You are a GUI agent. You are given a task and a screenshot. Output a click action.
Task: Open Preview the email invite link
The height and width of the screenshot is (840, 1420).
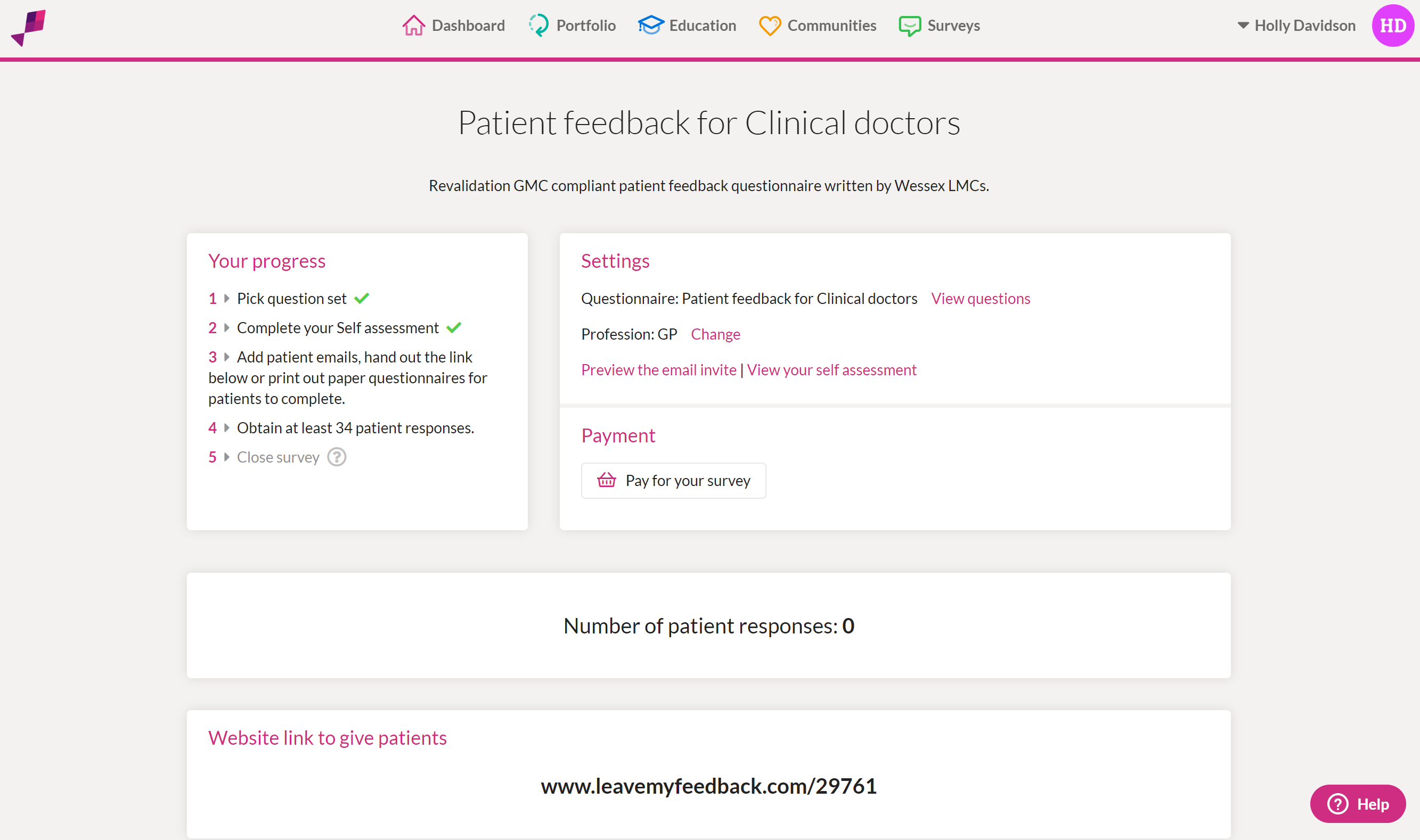click(x=658, y=369)
